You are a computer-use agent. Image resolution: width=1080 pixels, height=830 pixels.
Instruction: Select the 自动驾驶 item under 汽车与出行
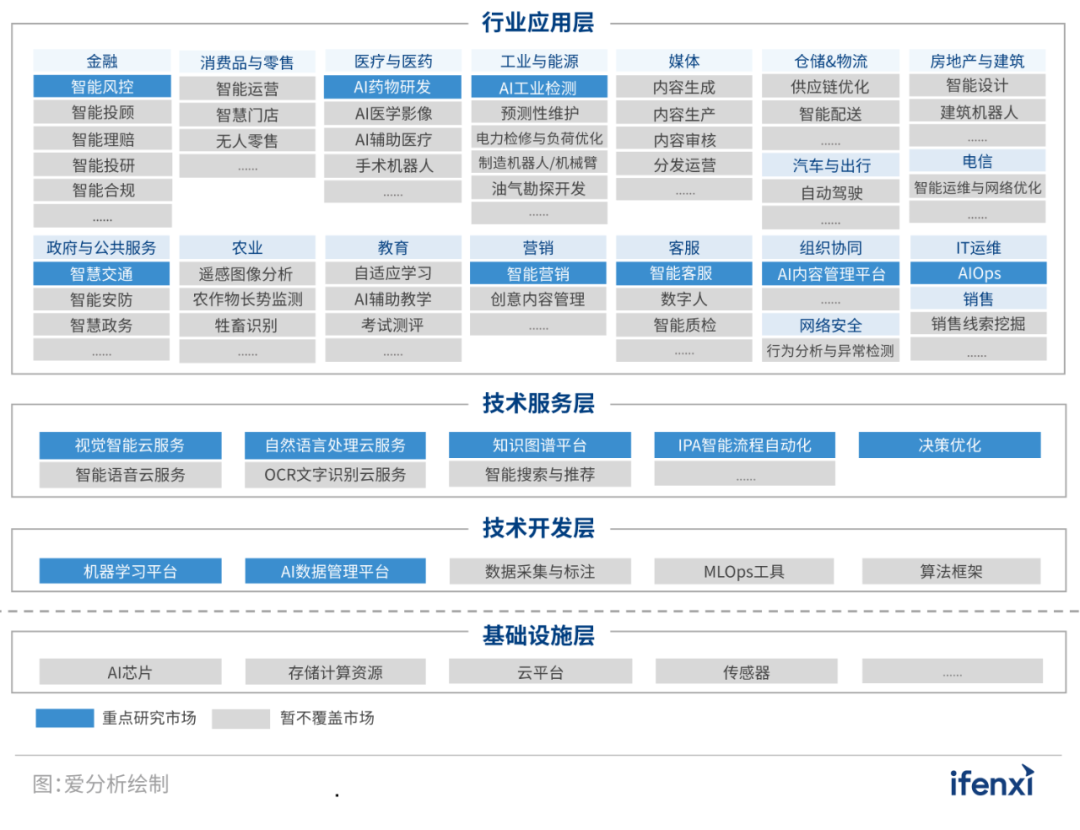(831, 192)
